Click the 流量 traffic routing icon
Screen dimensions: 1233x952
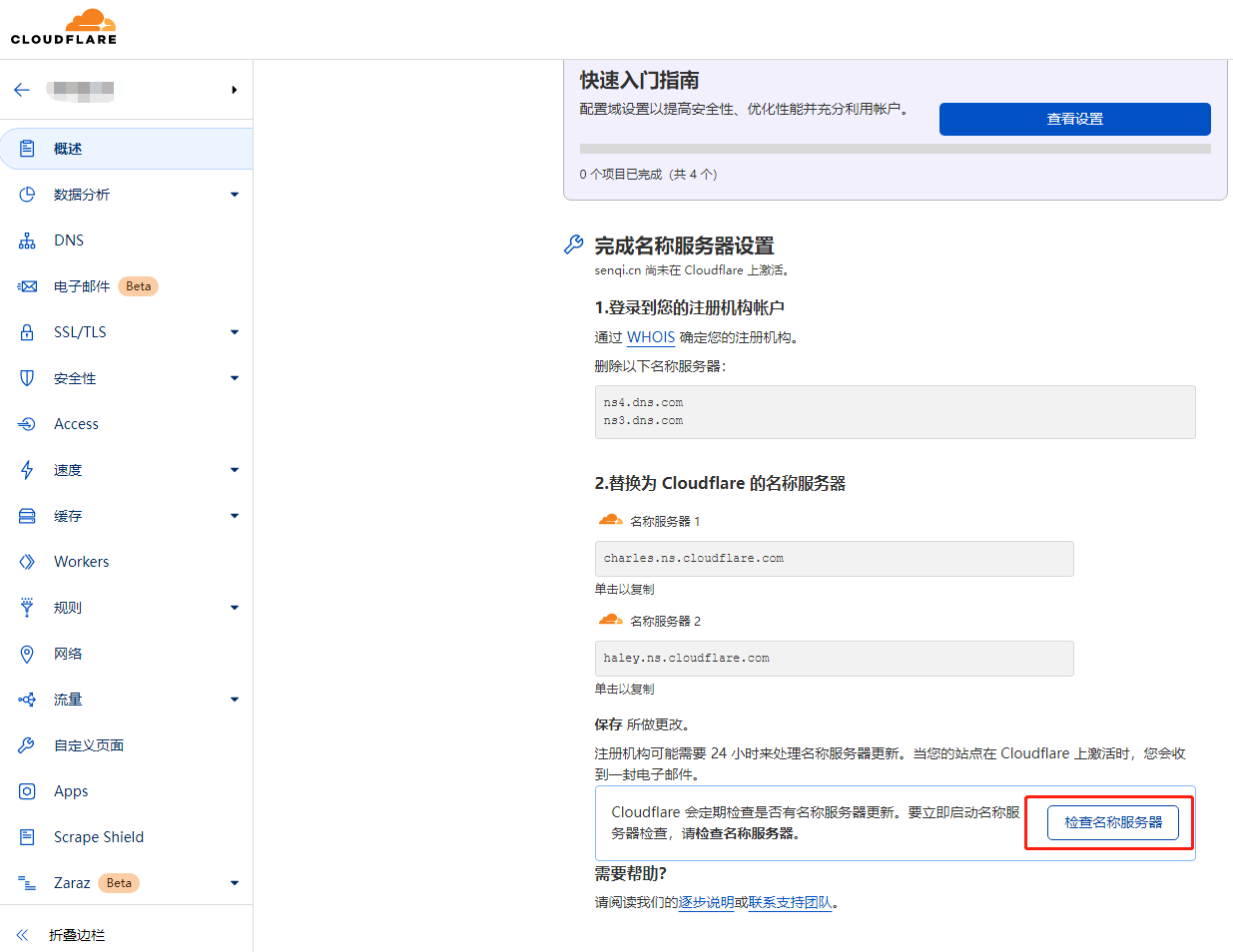pyautogui.click(x=27, y=700)
